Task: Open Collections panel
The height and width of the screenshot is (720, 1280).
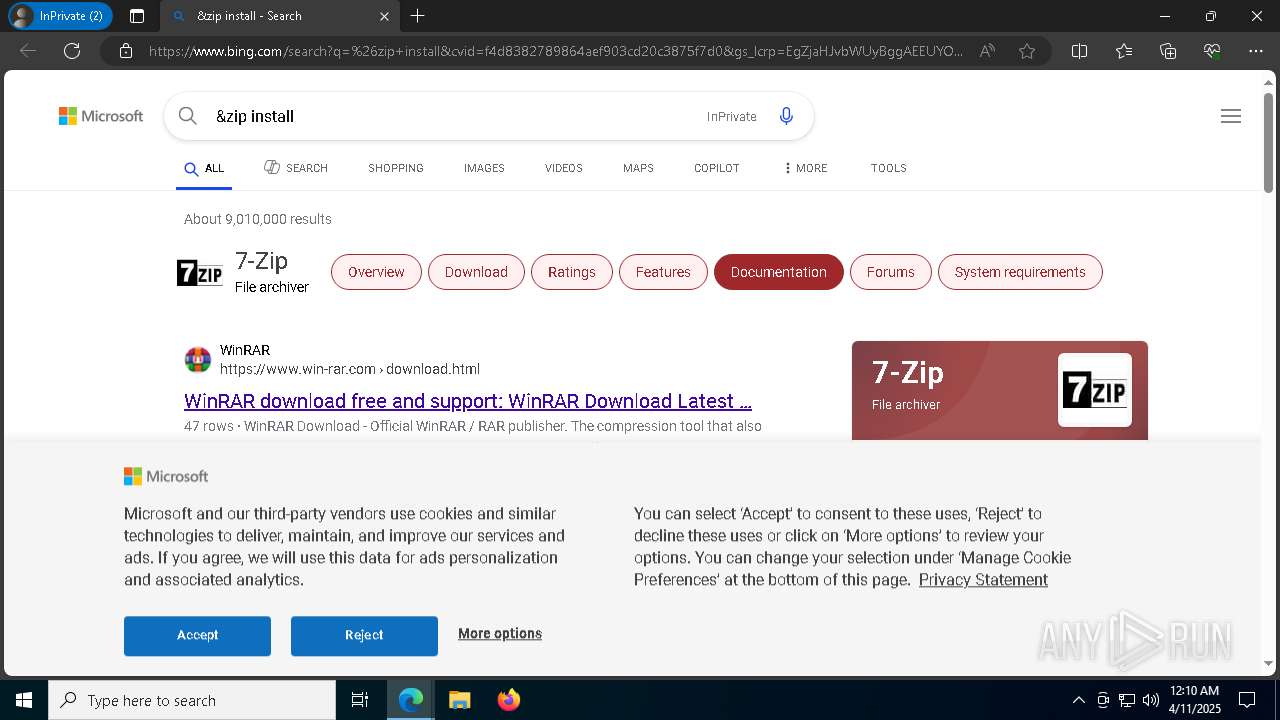Action: click(x=1168, y=51)
